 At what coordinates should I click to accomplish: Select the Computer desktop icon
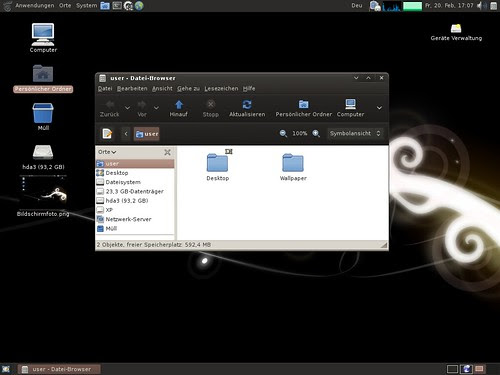click(43, 38)
